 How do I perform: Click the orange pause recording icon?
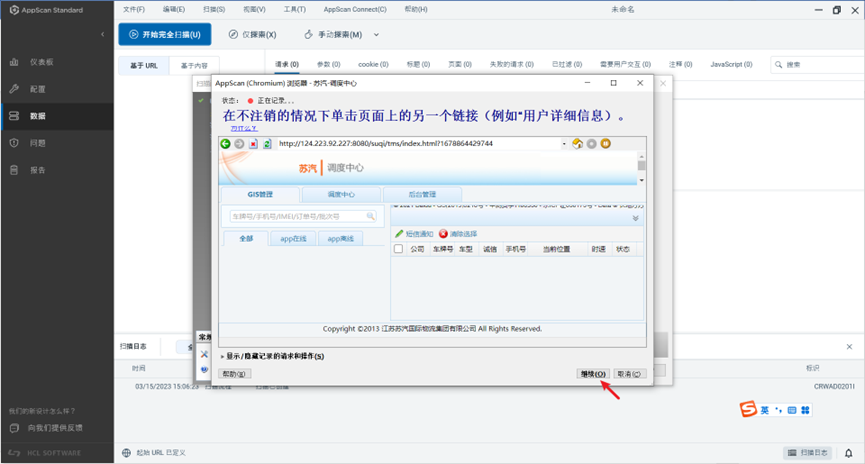(x=606, y=143)
